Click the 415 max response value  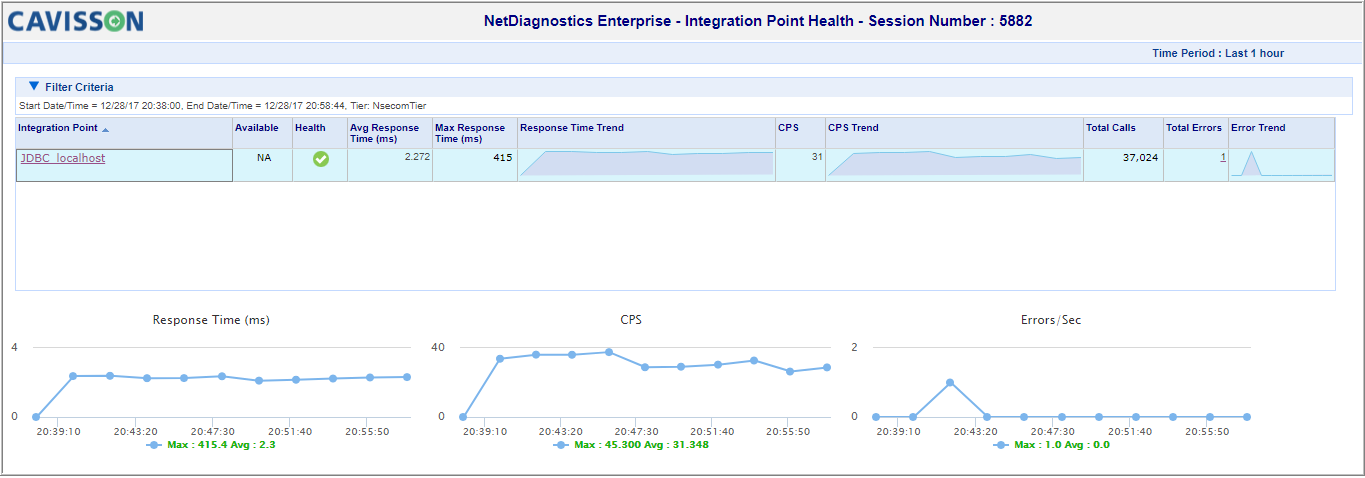[x=503, y=157]
